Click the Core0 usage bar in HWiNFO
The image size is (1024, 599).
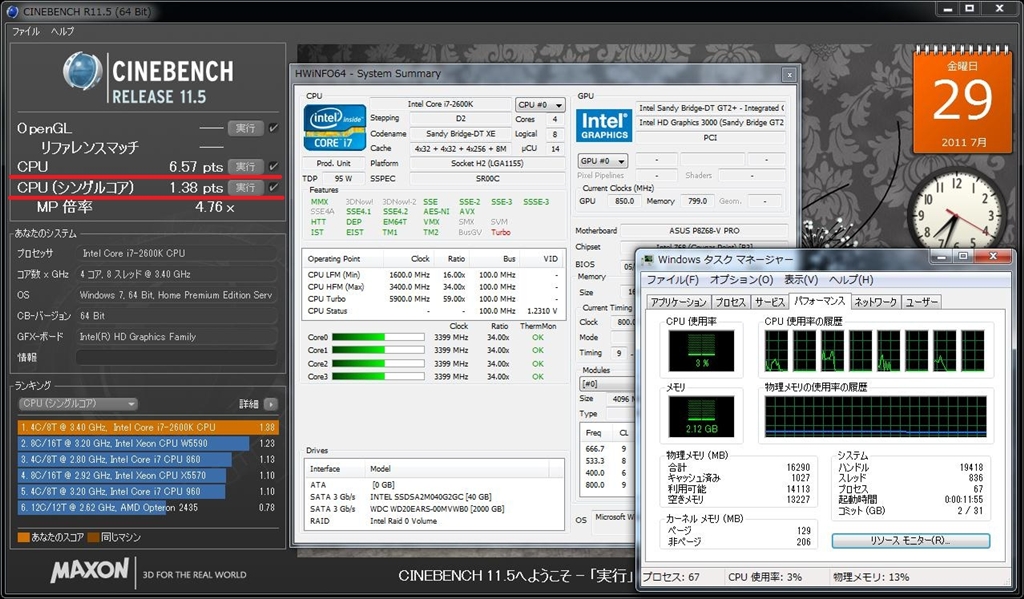pos(378,338)
